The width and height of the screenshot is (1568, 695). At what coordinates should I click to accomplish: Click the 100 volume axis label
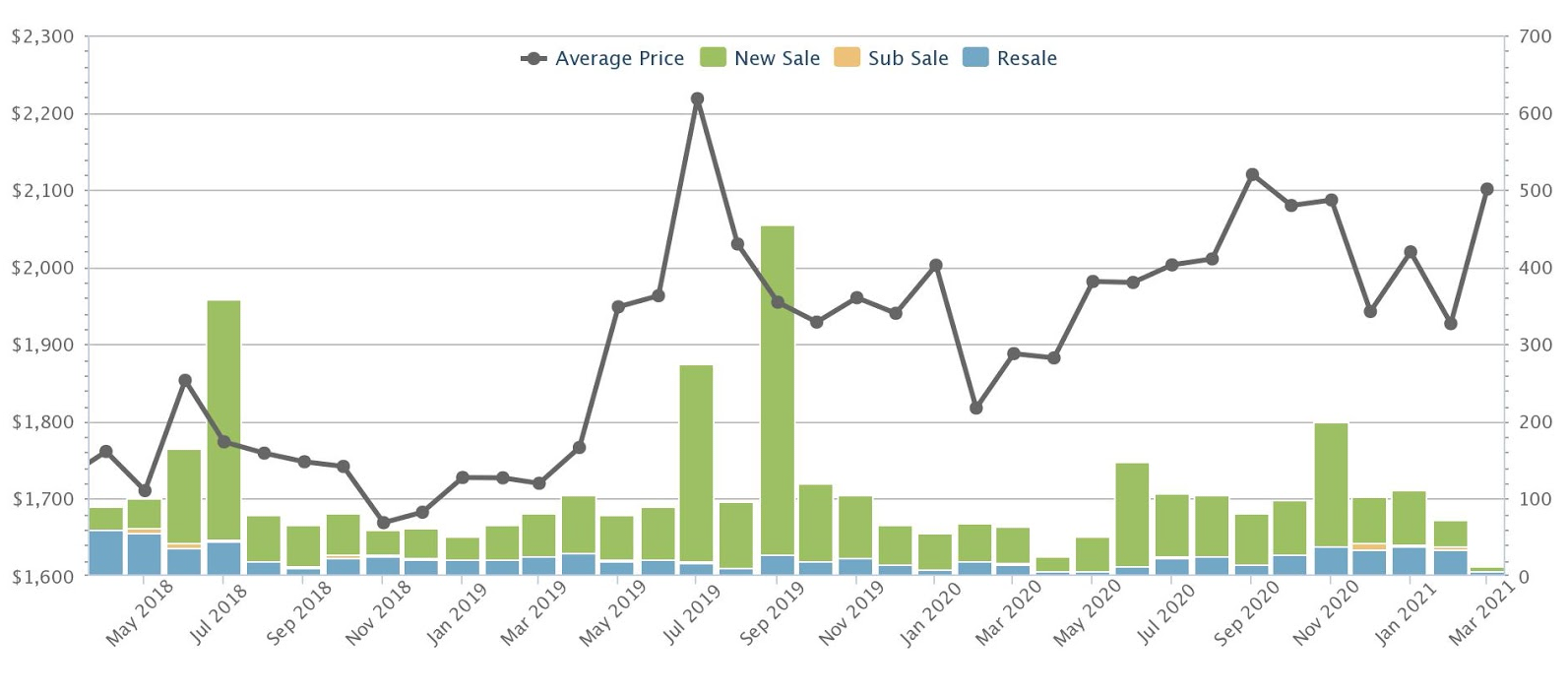point(1536,499)
